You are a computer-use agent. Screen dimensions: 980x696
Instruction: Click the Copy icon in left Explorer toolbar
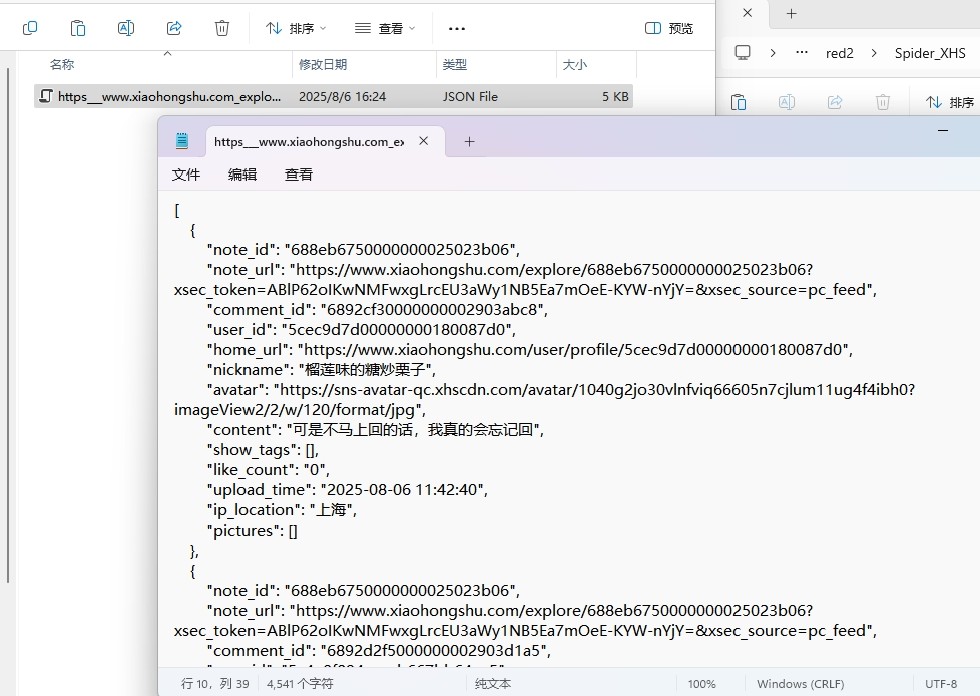[x=30, y=28]
